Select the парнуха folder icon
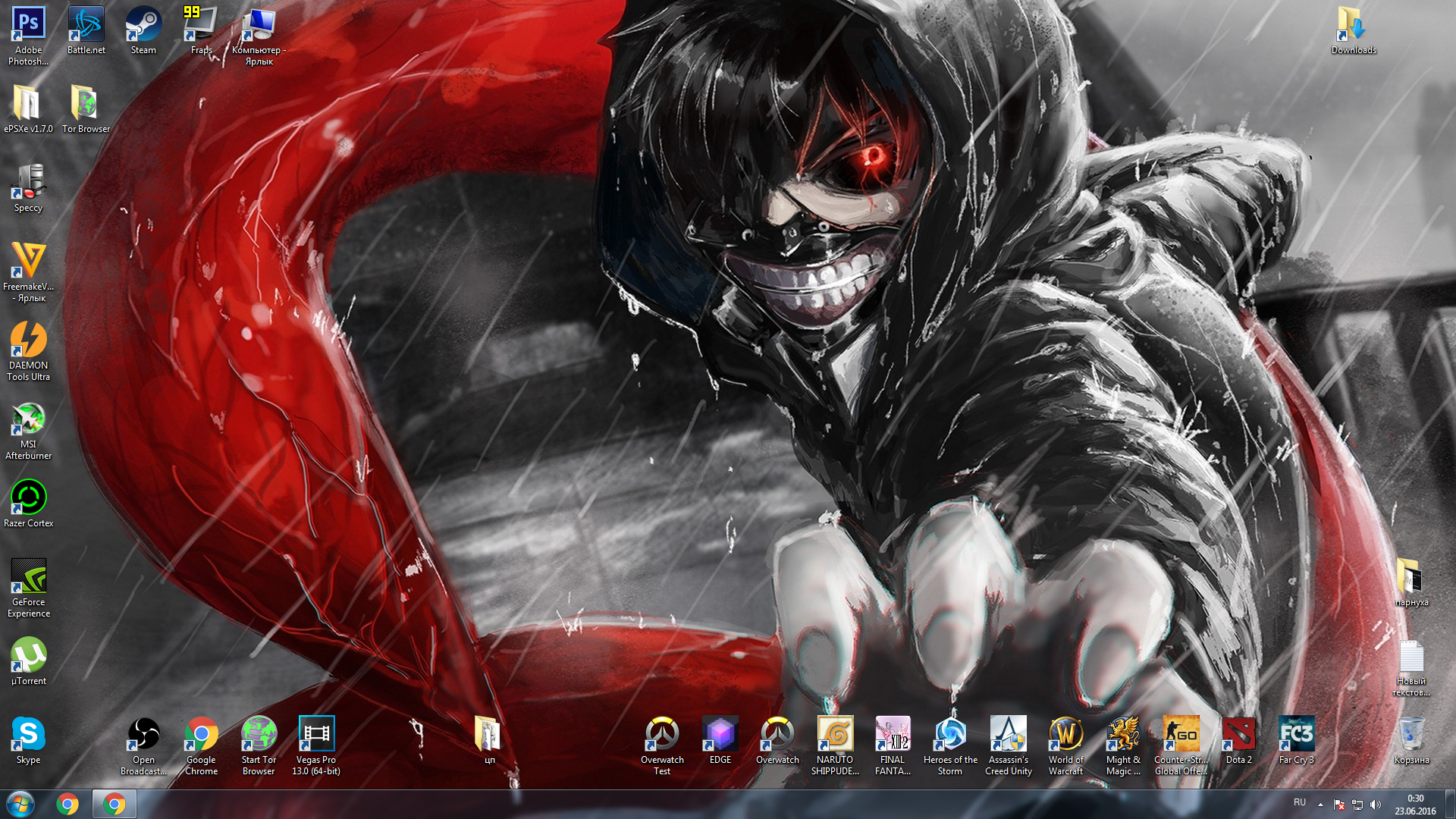This screenshot has width=1456, height=819. point(1411,583)
